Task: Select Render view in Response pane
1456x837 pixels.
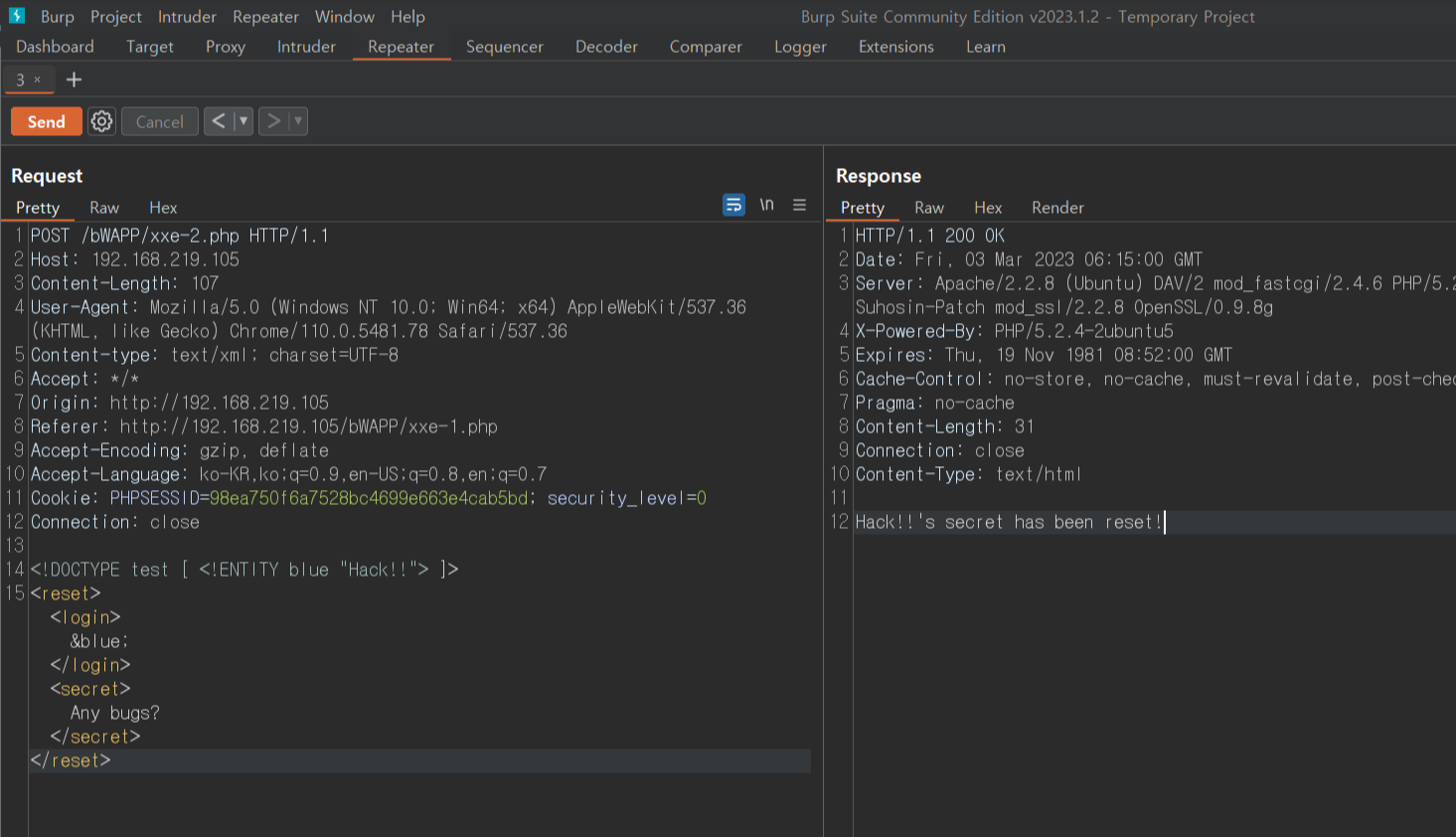Action: click(x=1057, y=208)
